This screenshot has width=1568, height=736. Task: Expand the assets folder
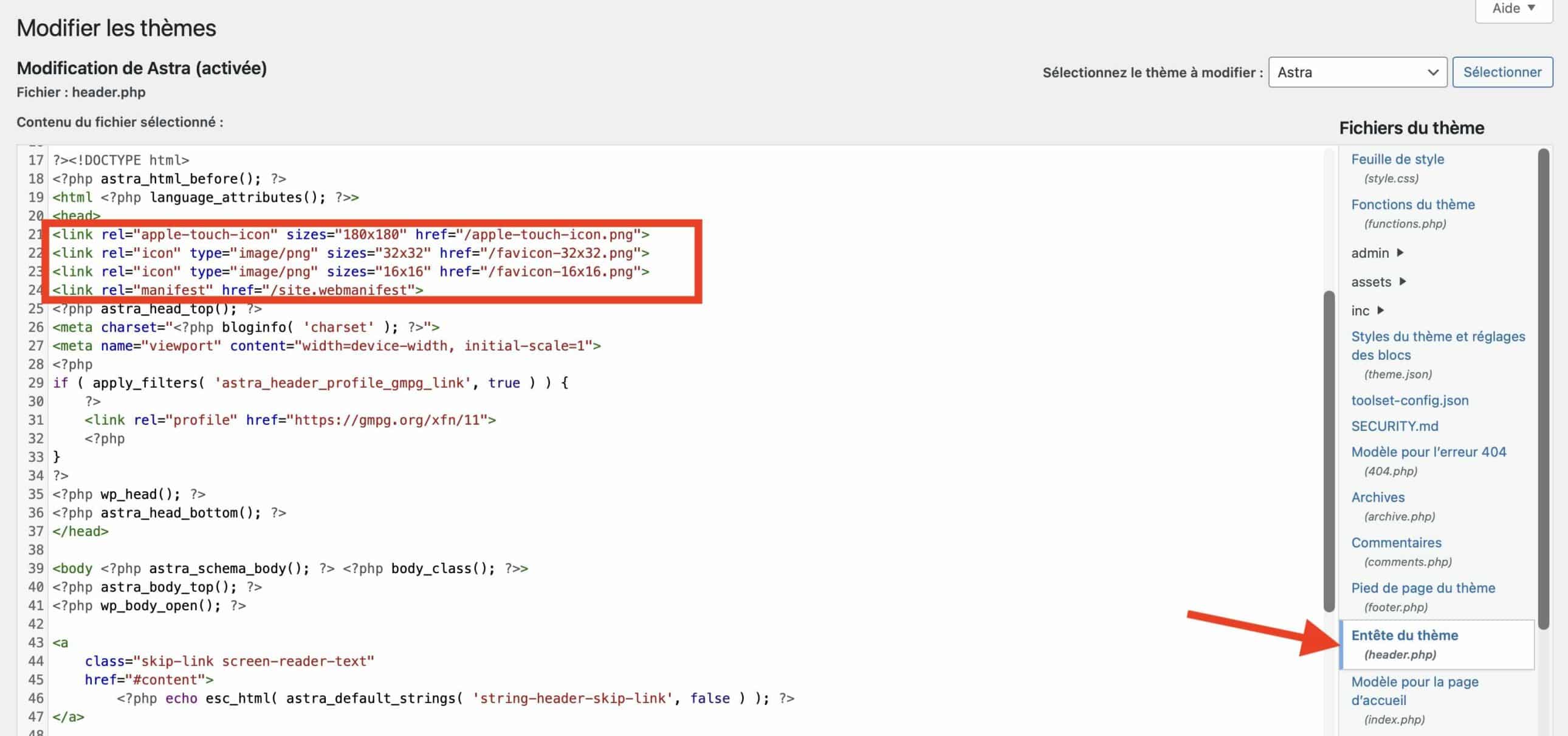[x=1378, y=282]
